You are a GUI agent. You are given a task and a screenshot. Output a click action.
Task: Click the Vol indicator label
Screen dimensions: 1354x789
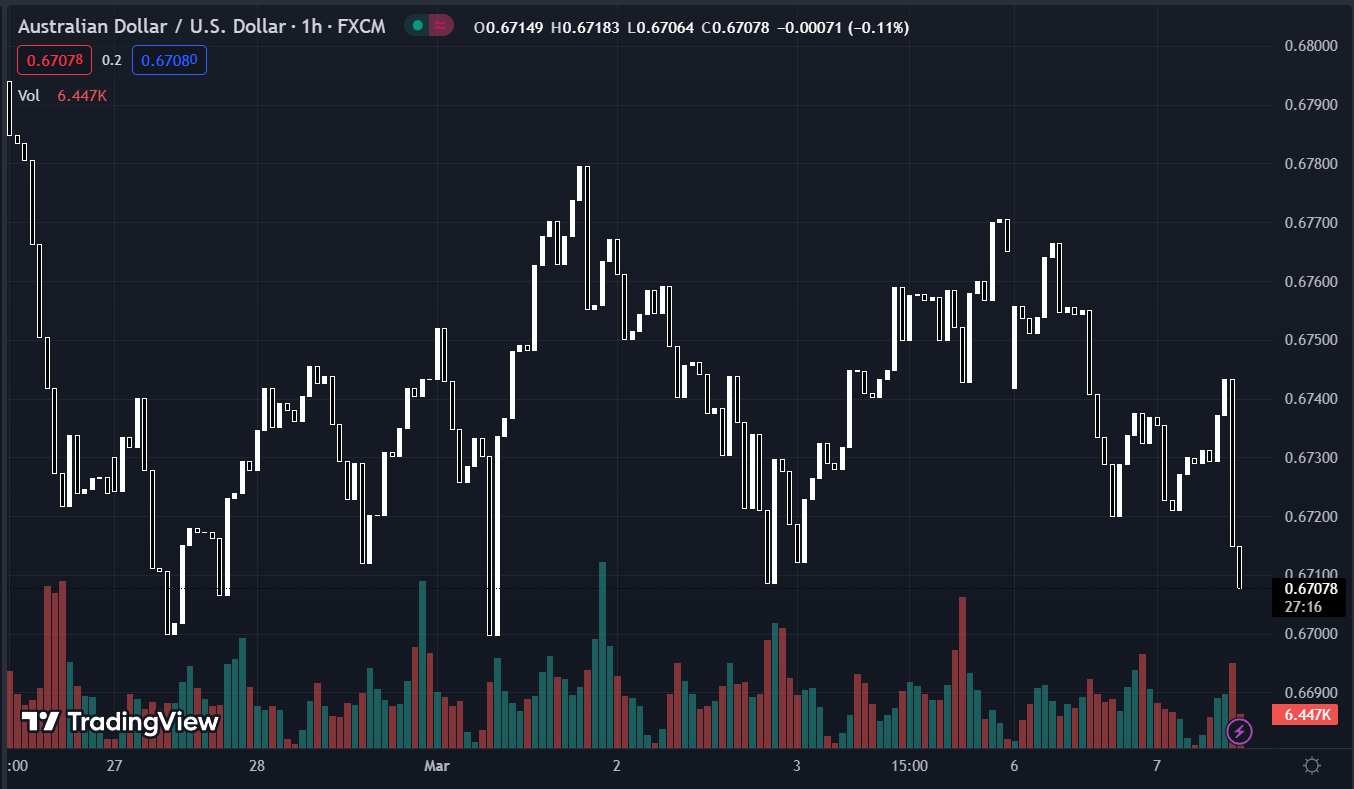[x=29, y=95]
